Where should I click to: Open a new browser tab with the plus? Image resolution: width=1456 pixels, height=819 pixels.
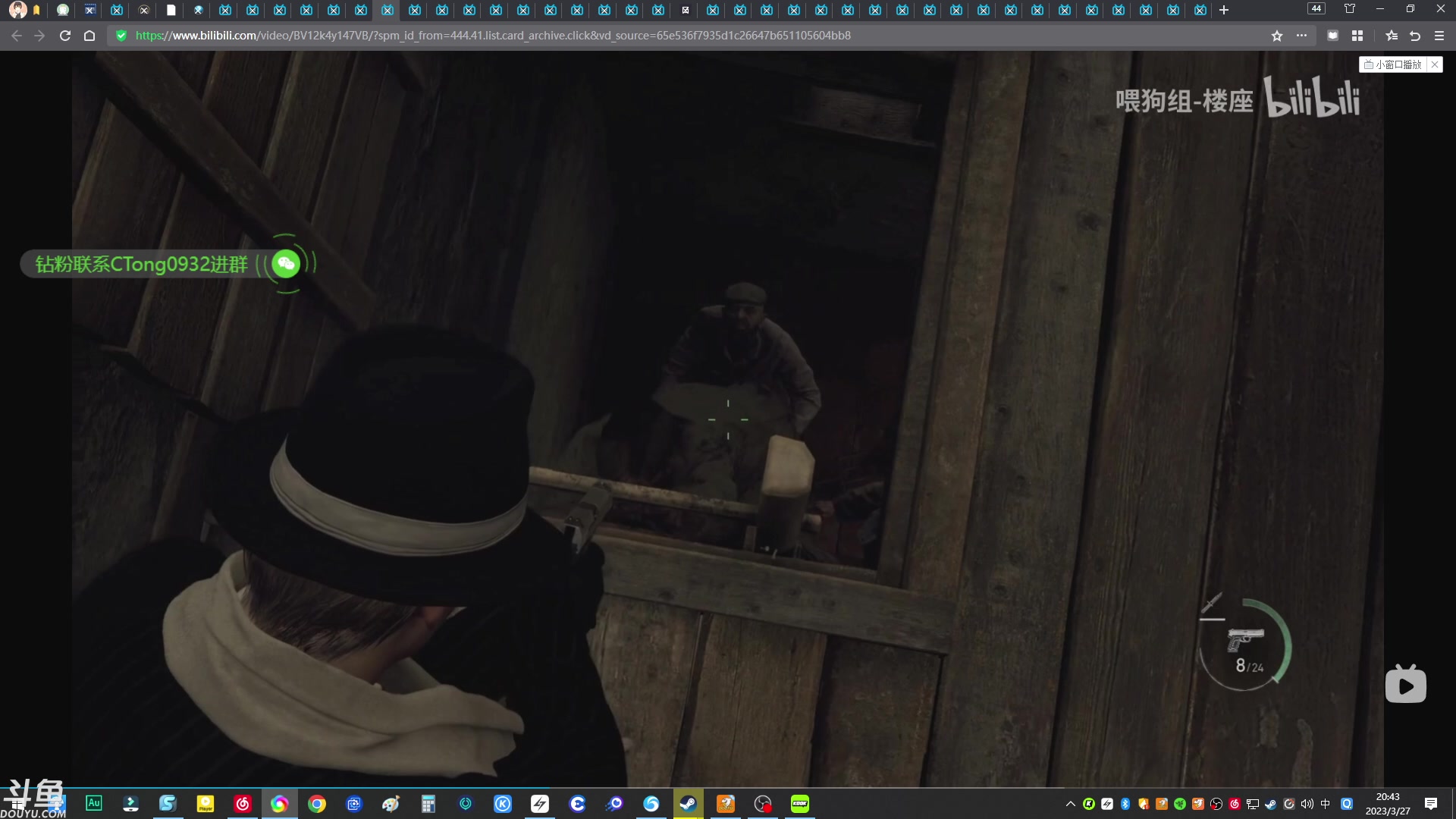click(1224, 10)
